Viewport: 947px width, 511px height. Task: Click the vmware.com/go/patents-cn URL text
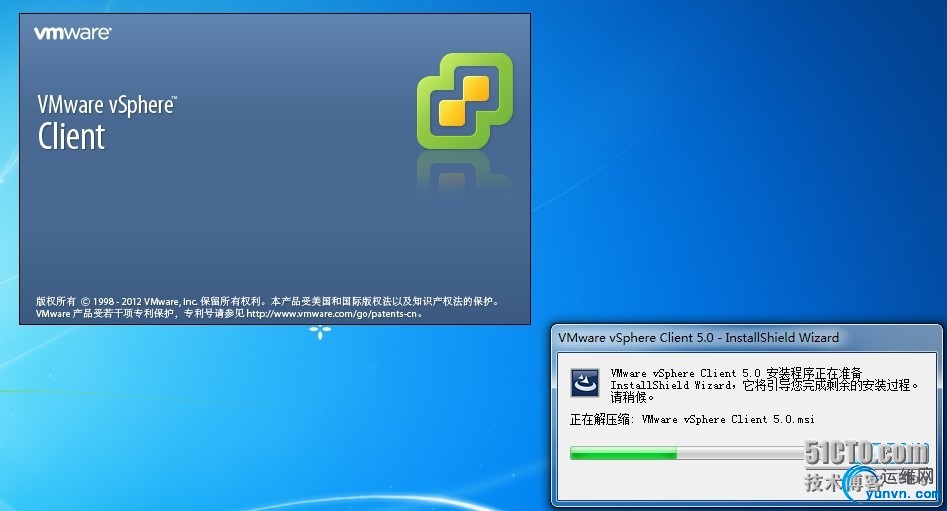[332, 314]
